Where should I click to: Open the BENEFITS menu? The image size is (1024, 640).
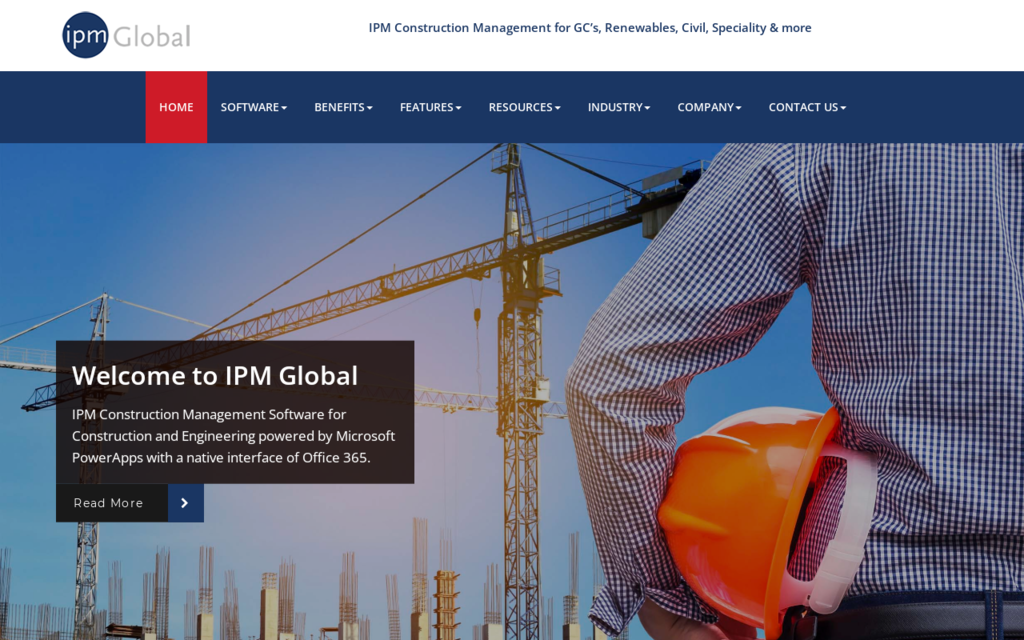click(x=339, y=107)
